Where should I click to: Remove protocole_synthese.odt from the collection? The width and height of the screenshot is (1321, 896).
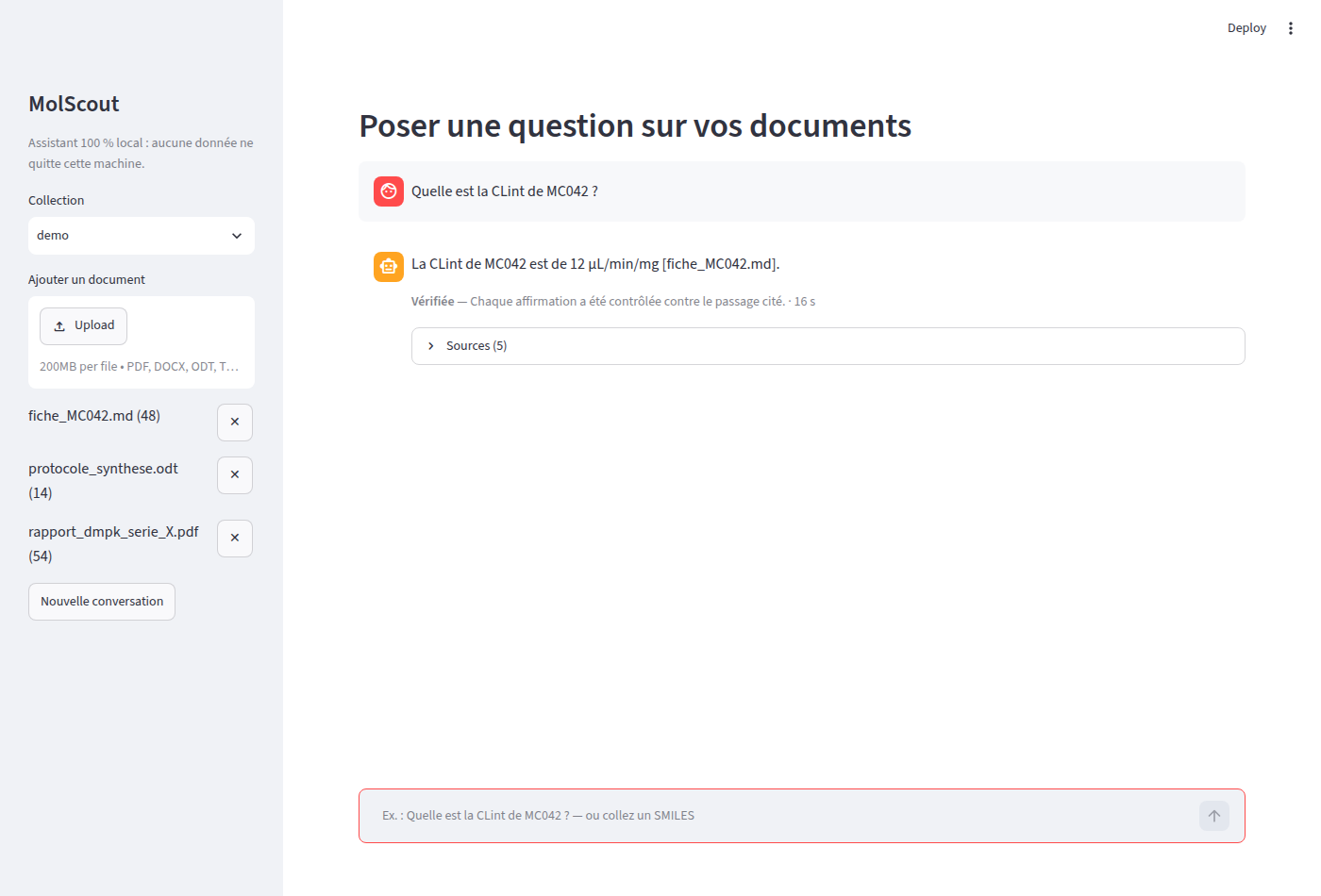235,475
